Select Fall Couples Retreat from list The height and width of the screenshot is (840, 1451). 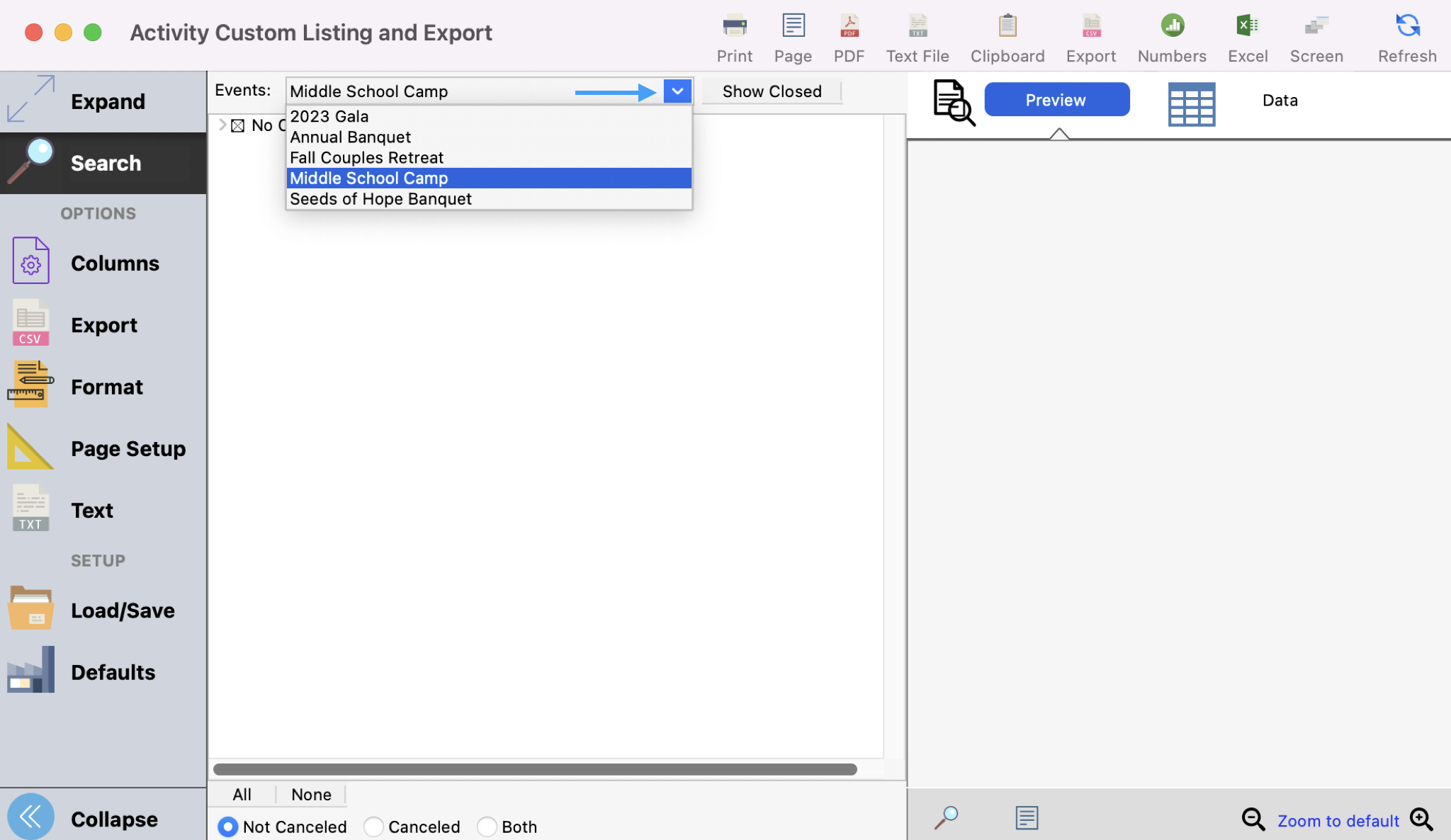366,158
